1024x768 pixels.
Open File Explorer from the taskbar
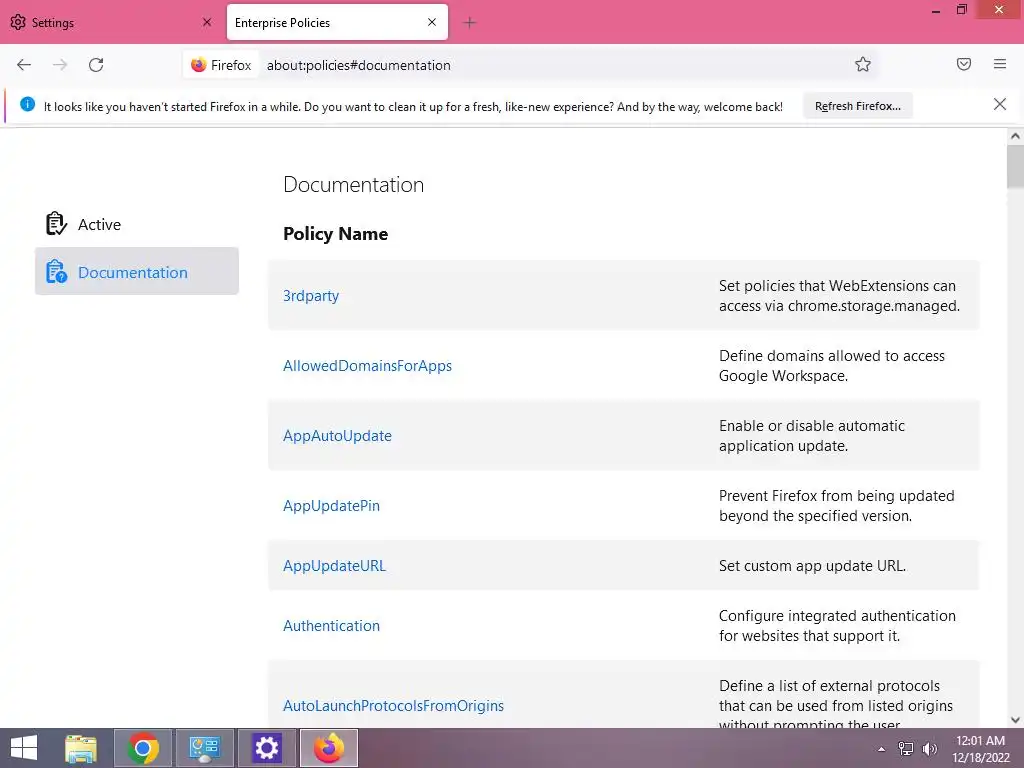coord(81,748)
